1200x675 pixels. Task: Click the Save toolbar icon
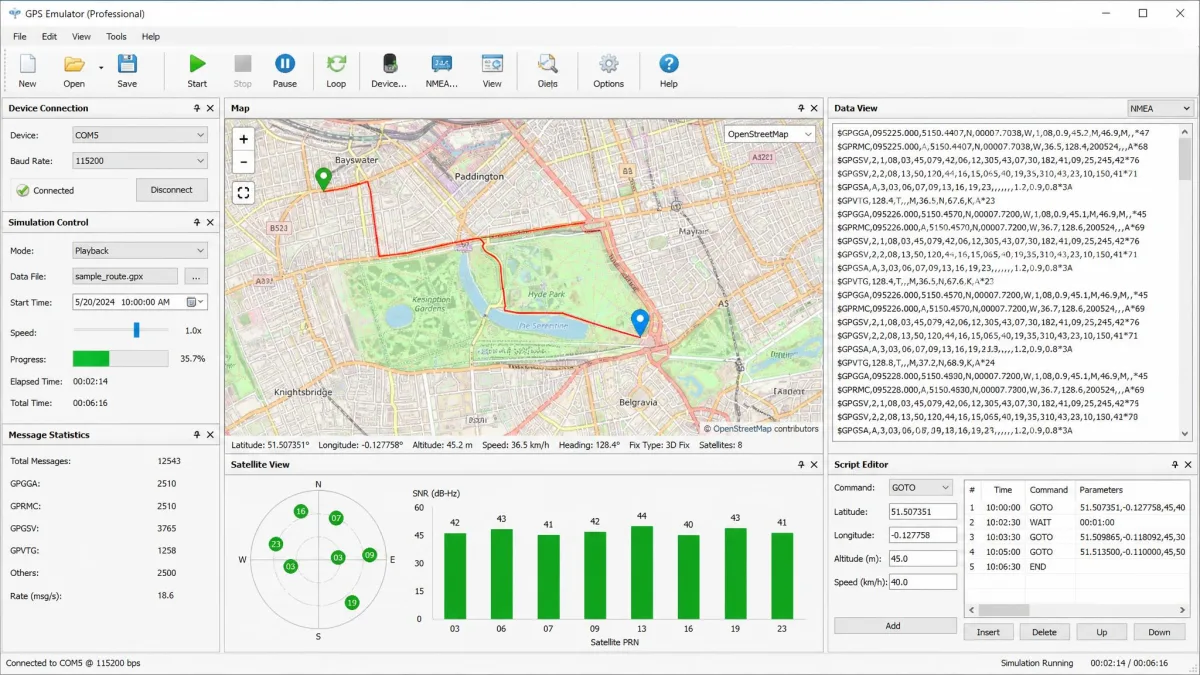point(127,65)
